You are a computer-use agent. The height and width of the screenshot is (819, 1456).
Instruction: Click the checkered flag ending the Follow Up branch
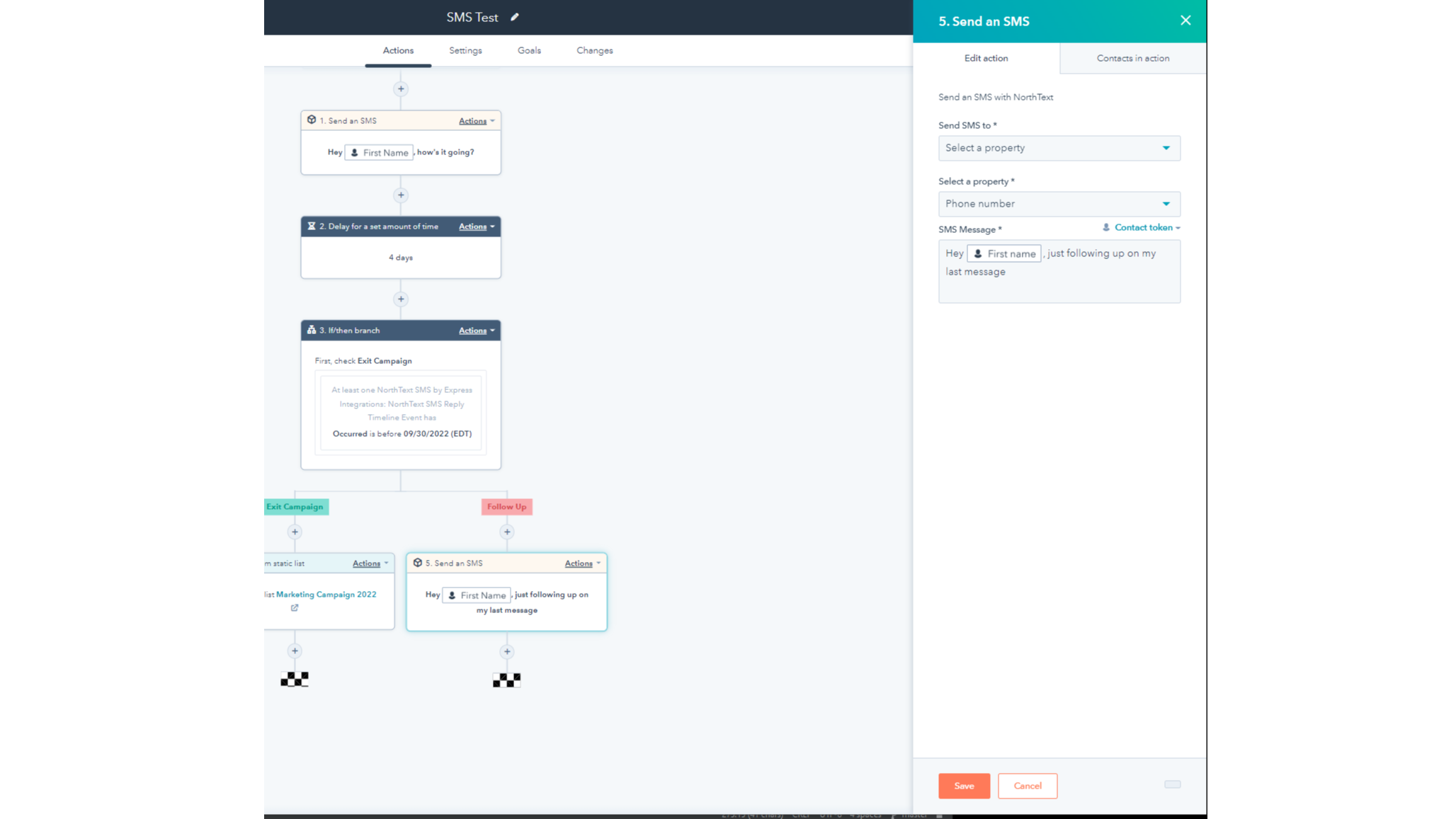pos(506,679)
